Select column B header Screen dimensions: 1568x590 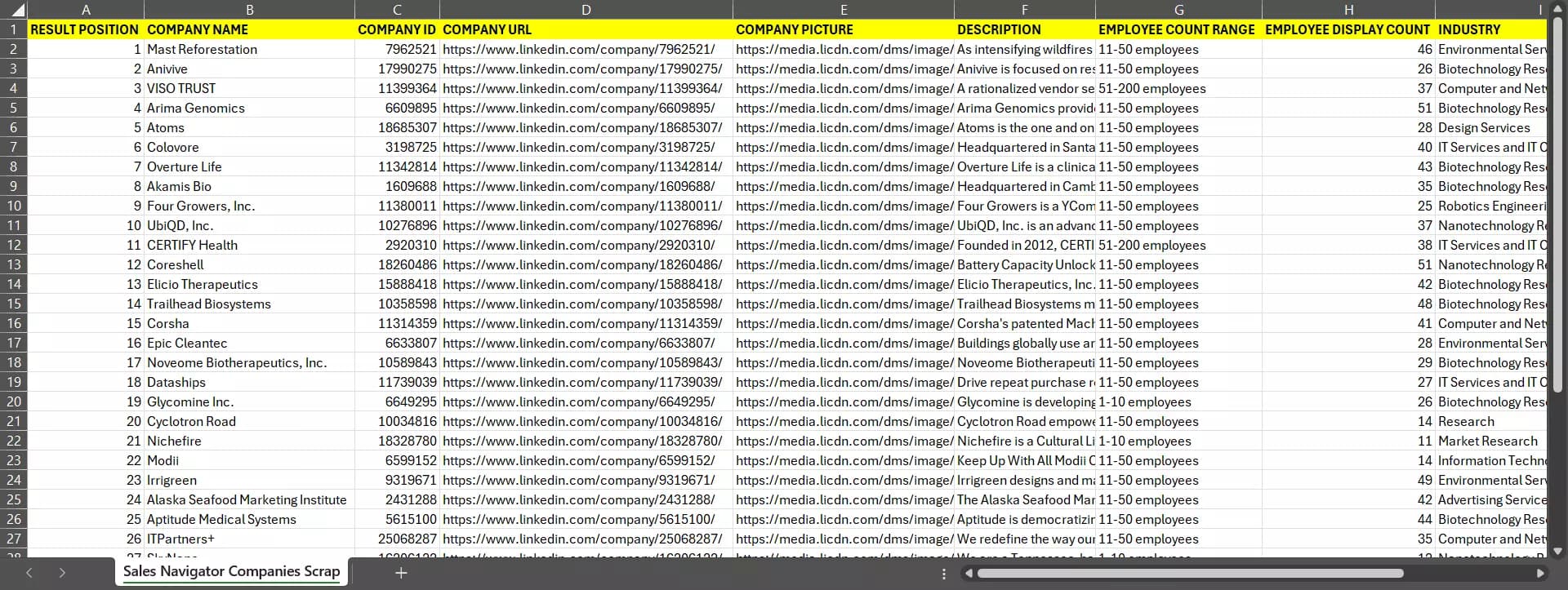[x=249, y=10]
